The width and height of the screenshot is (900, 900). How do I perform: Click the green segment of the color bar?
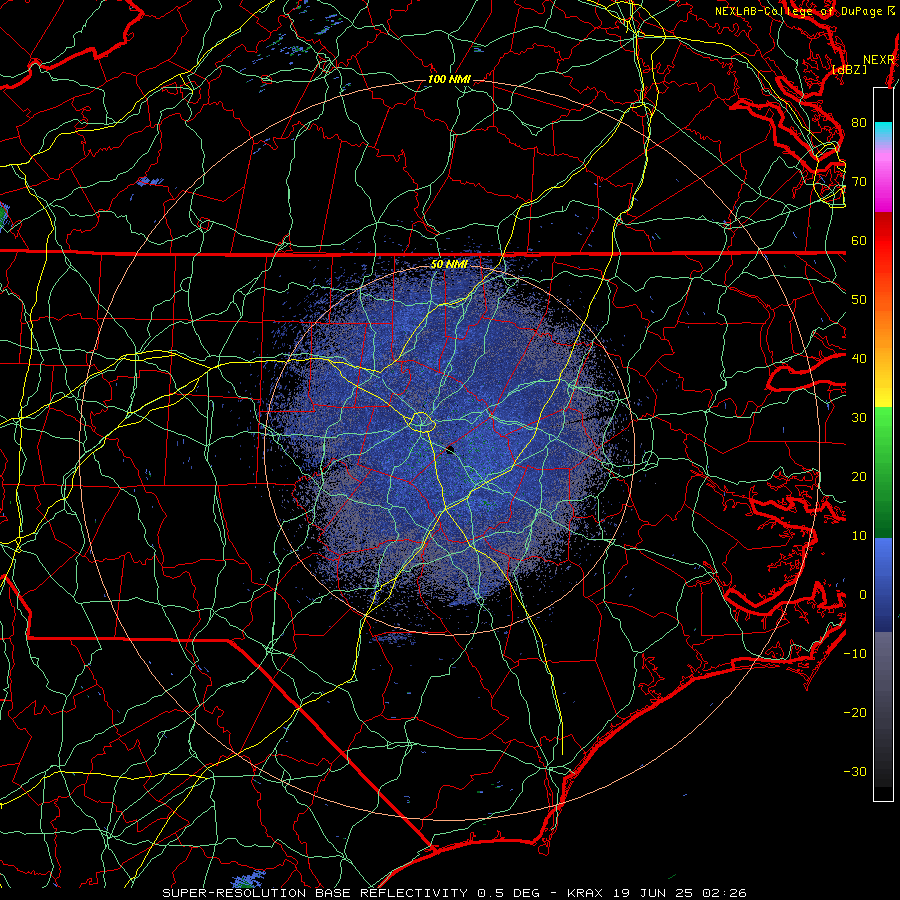click(883, 472)
